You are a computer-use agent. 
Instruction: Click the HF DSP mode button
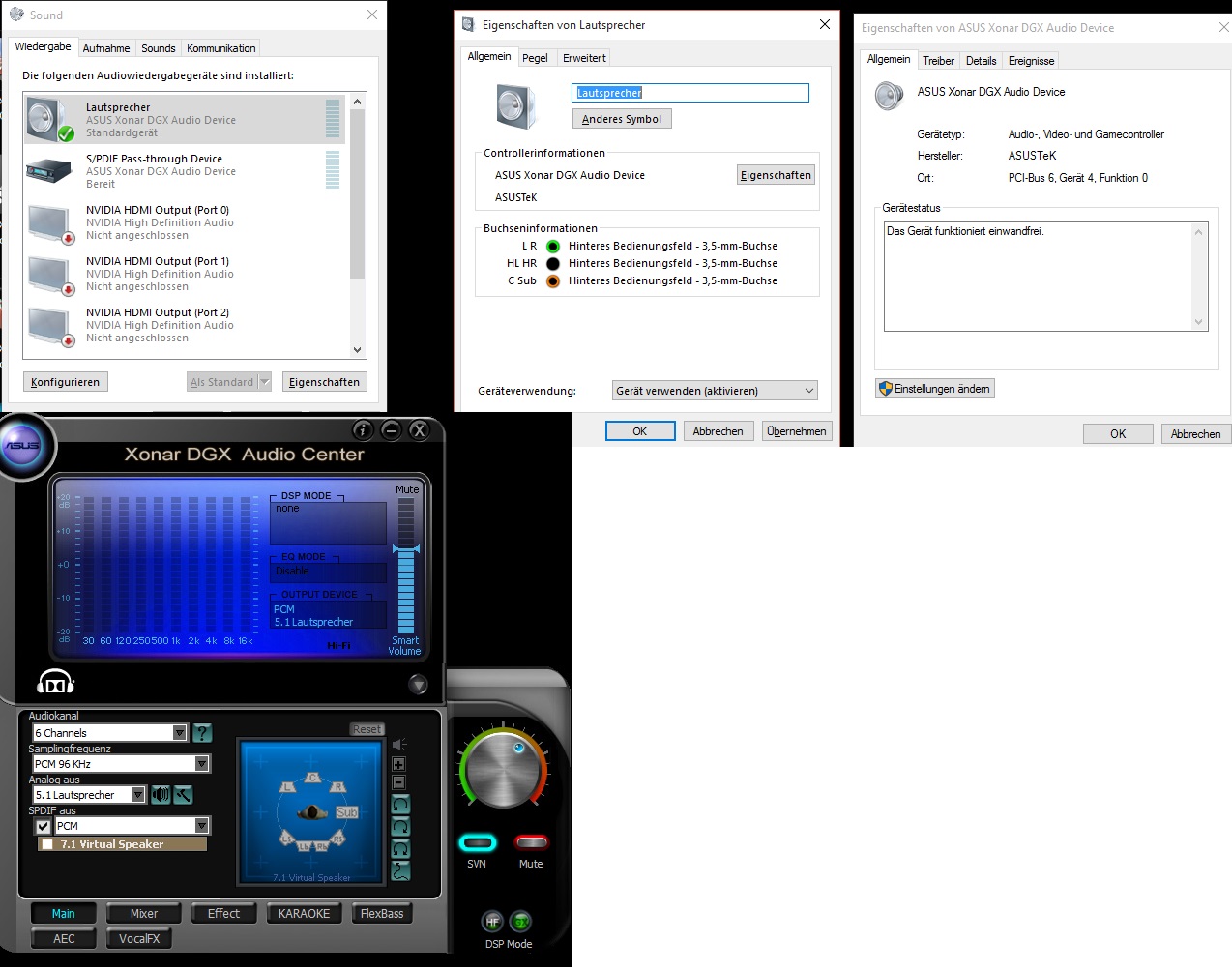pos(492,922)
